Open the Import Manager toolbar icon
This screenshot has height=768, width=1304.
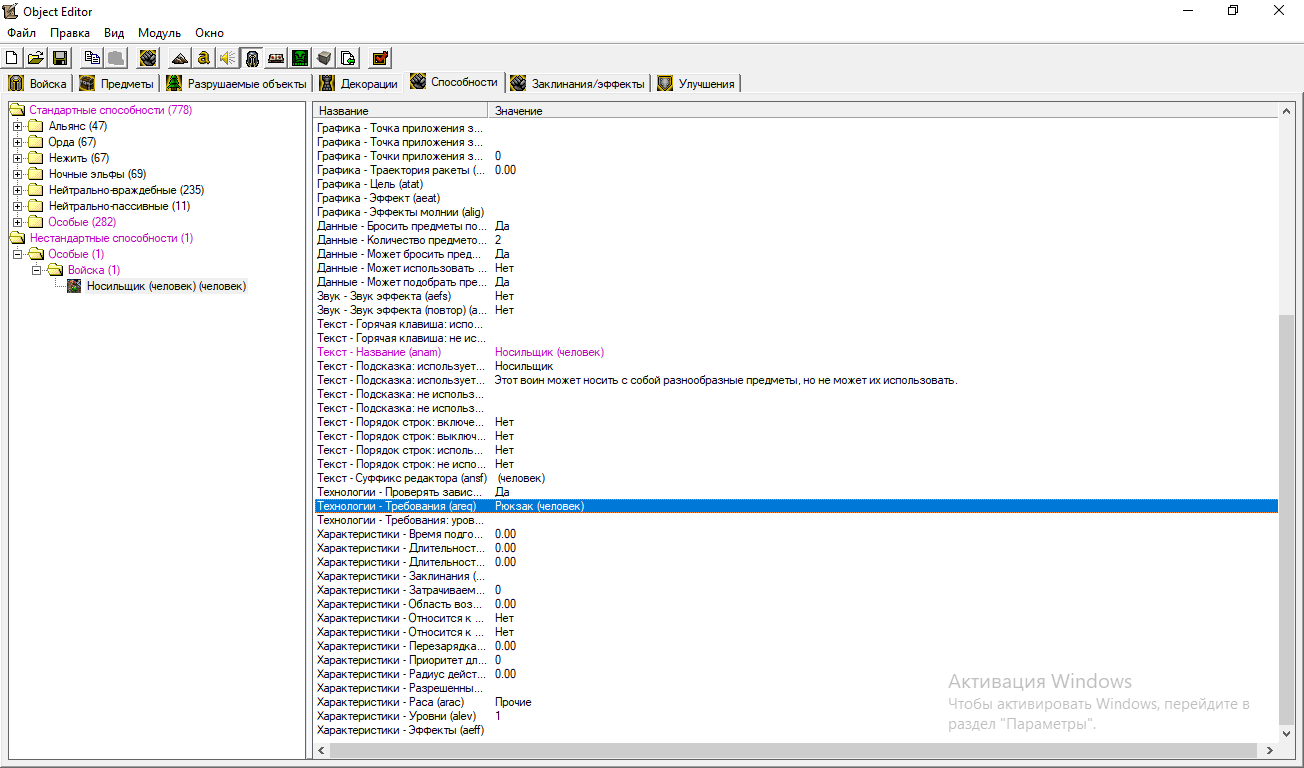[348, 58]
